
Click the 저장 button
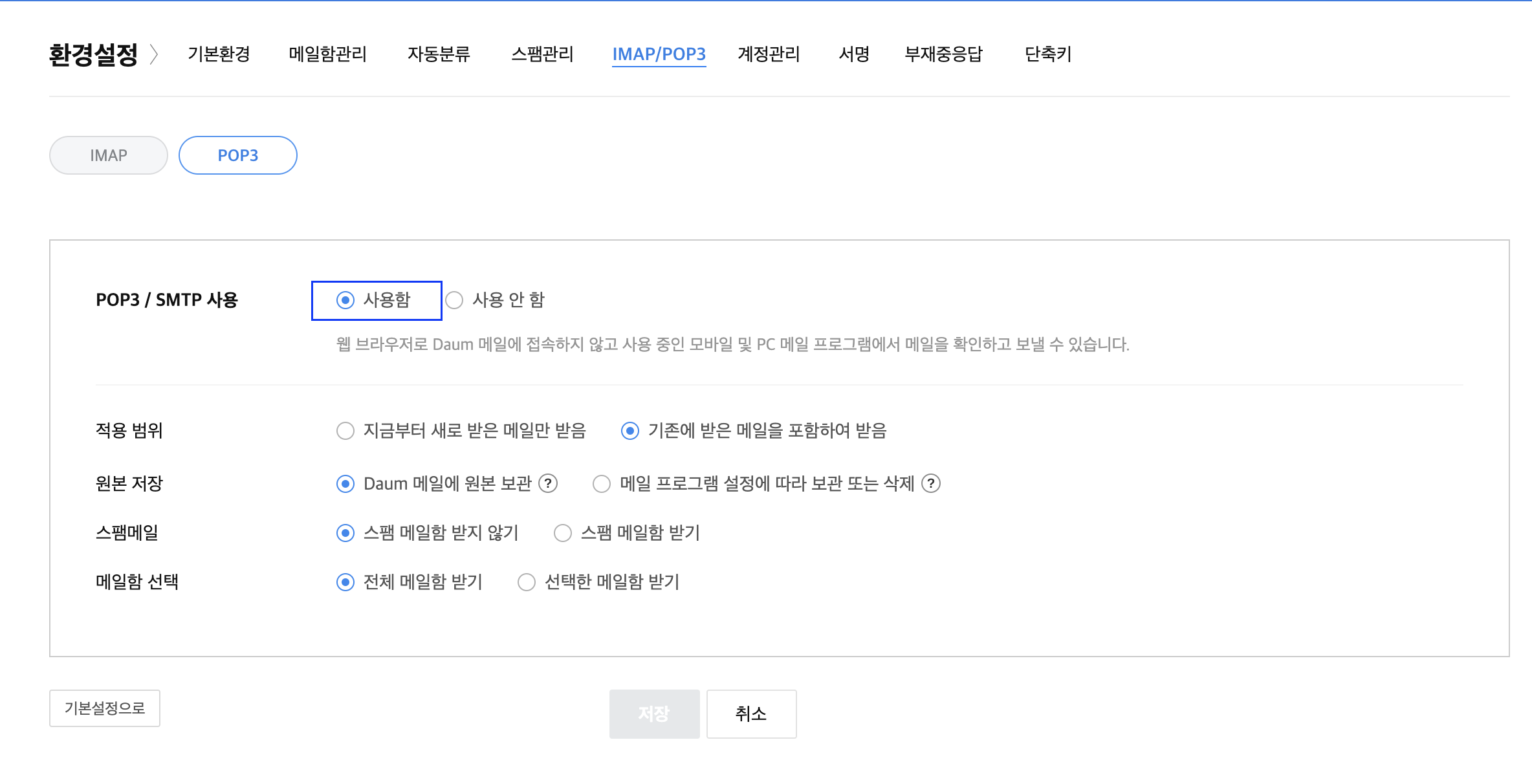(654, 713)
